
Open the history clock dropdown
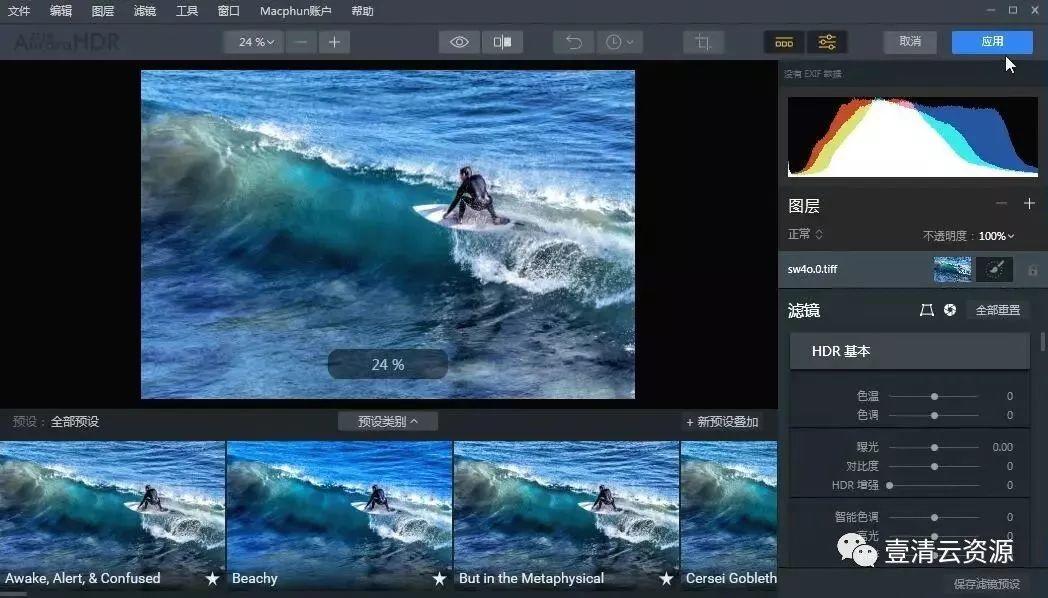click(x=619, y=42)
